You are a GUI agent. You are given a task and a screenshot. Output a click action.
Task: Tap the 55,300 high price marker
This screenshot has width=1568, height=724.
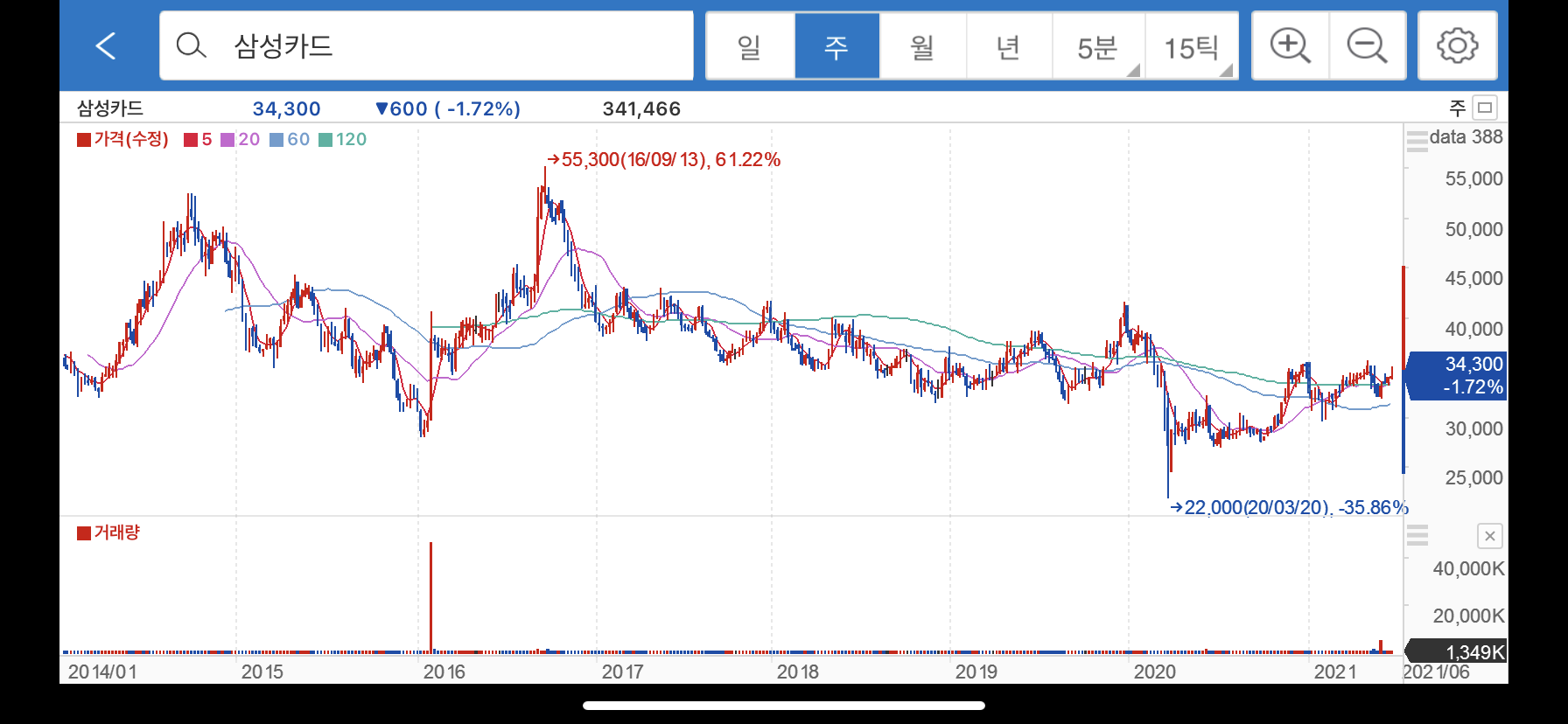[663, 159]
